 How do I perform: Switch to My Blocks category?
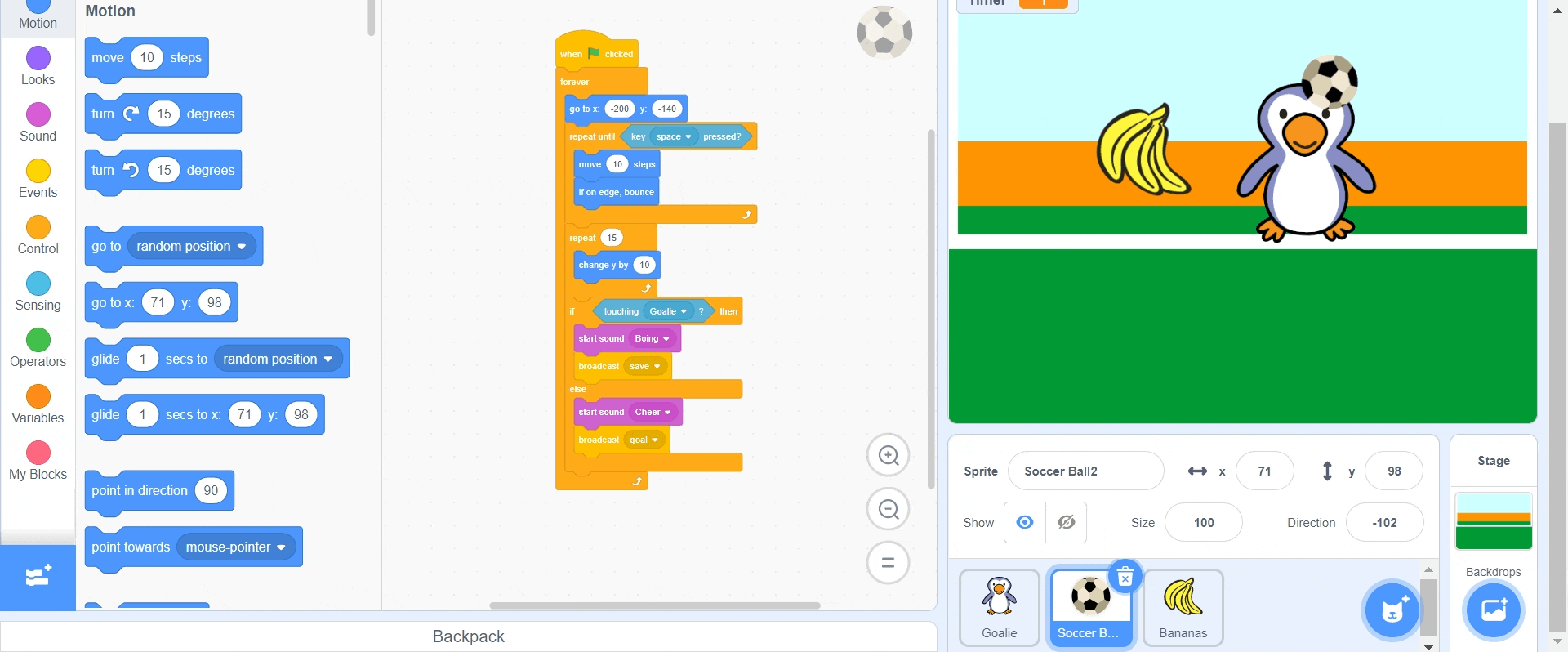(x=38, y=461)
